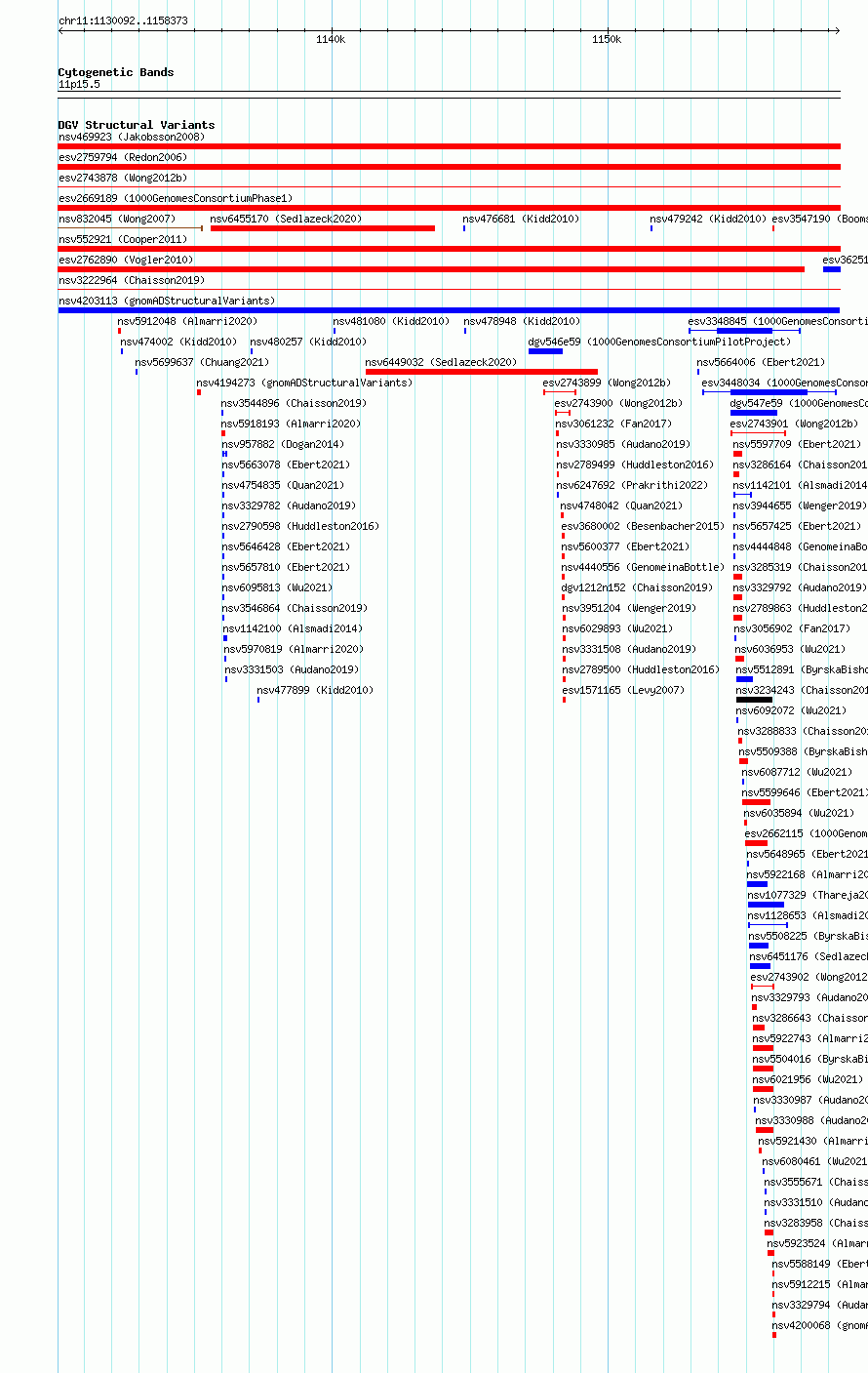
Task: Select the esv2743878 (Wong2012b) label in the top rows
Action: 123,178
